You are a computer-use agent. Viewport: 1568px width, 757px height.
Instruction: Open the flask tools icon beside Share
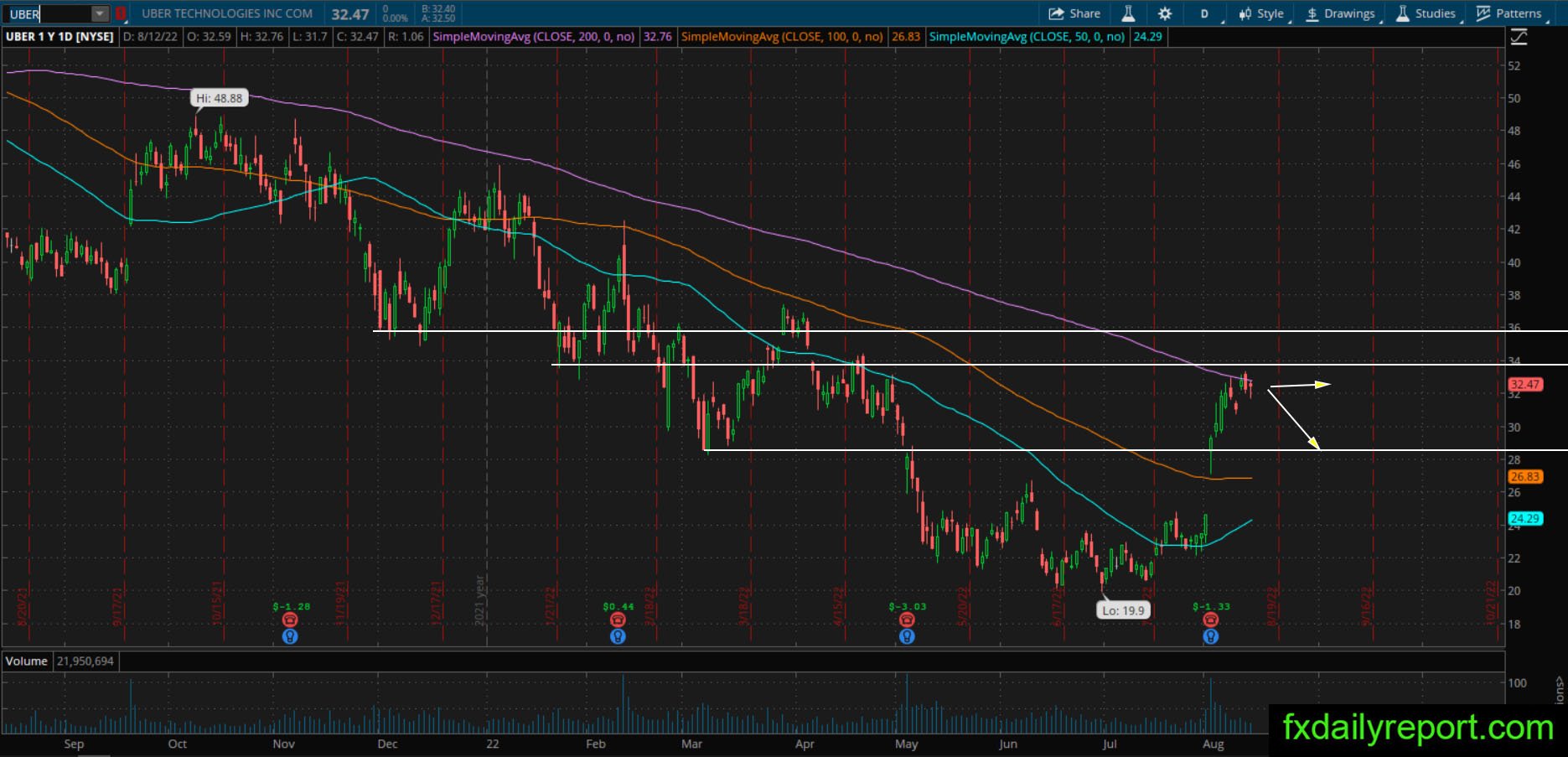pyautogui.click(x=1128, y=13)
